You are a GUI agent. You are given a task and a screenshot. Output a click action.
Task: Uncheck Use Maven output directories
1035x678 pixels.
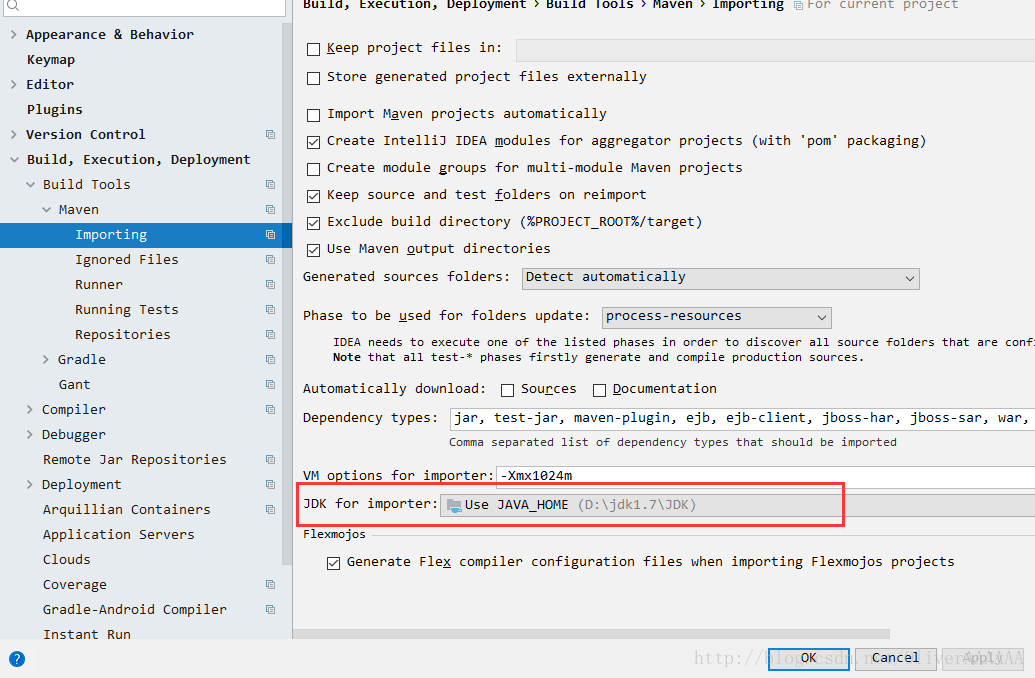pos(314,250)
